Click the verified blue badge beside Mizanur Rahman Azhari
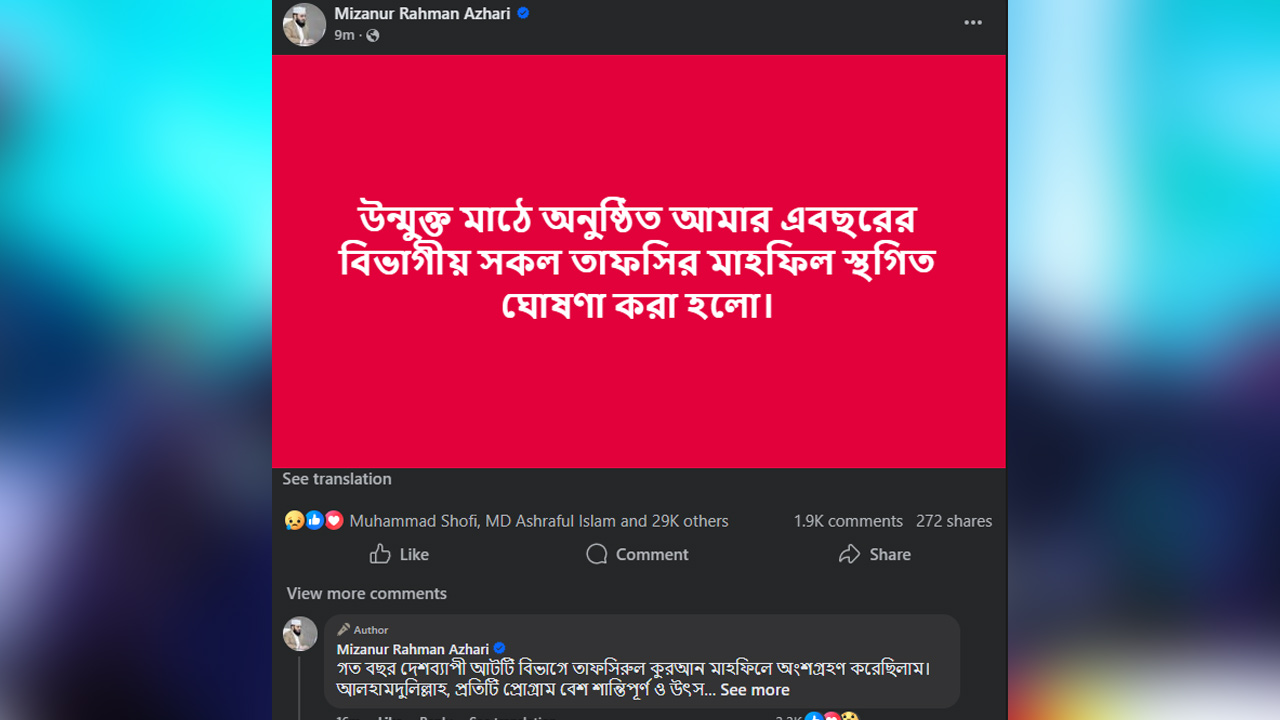The height and width of the screenshot is (720, 1280). pyautogui.click(x=524, y=14)
